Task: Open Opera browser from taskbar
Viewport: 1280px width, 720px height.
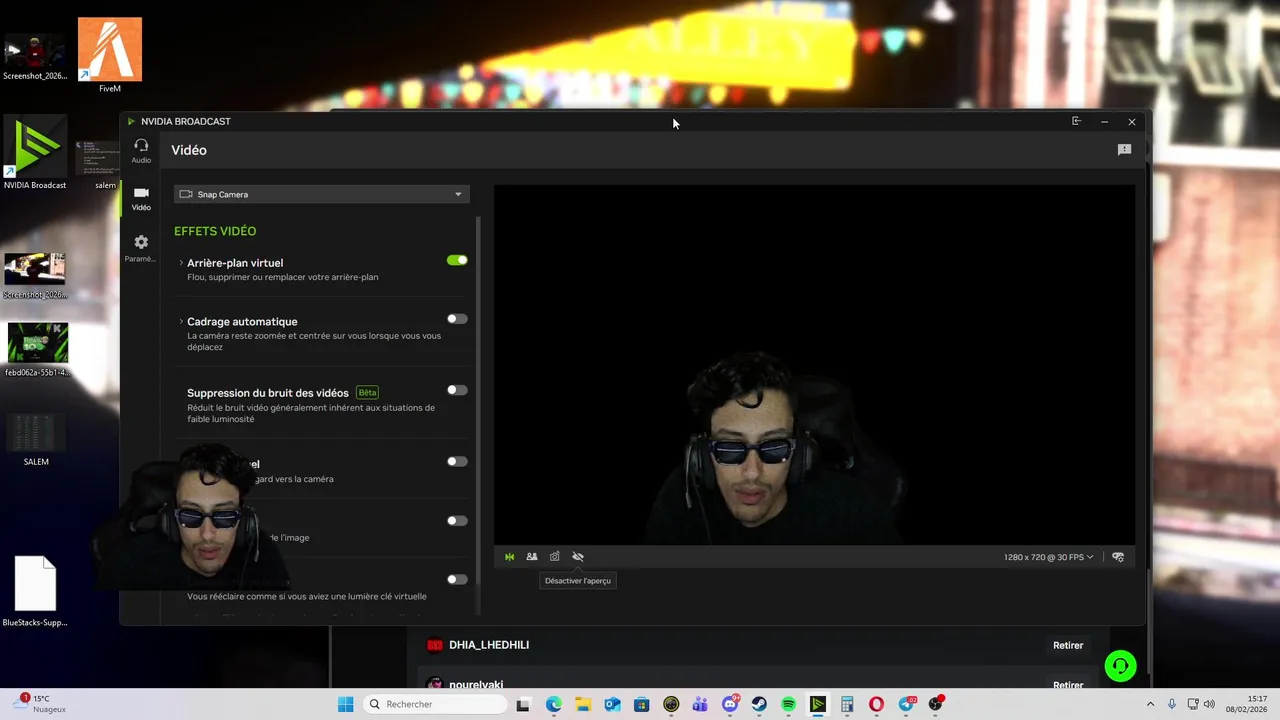Action: click(876, 705)
